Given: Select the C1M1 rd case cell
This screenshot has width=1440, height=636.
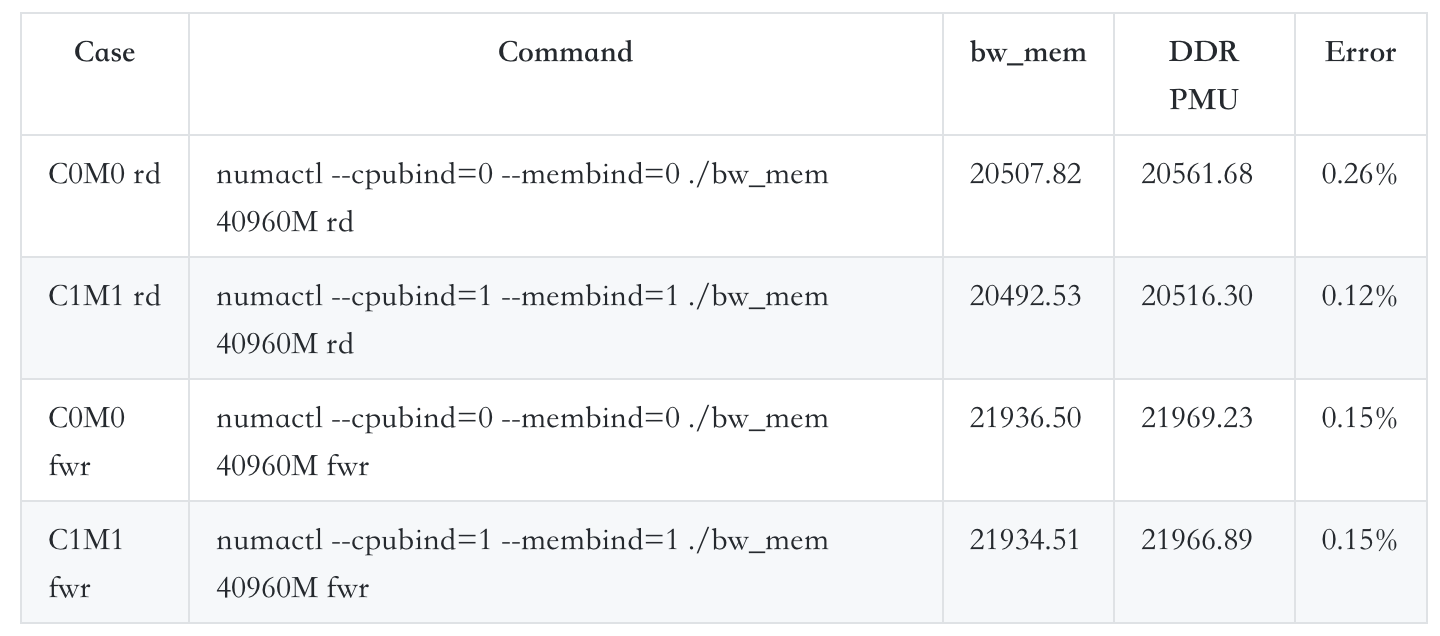Looking at the screenshot, I should point(104,296).
